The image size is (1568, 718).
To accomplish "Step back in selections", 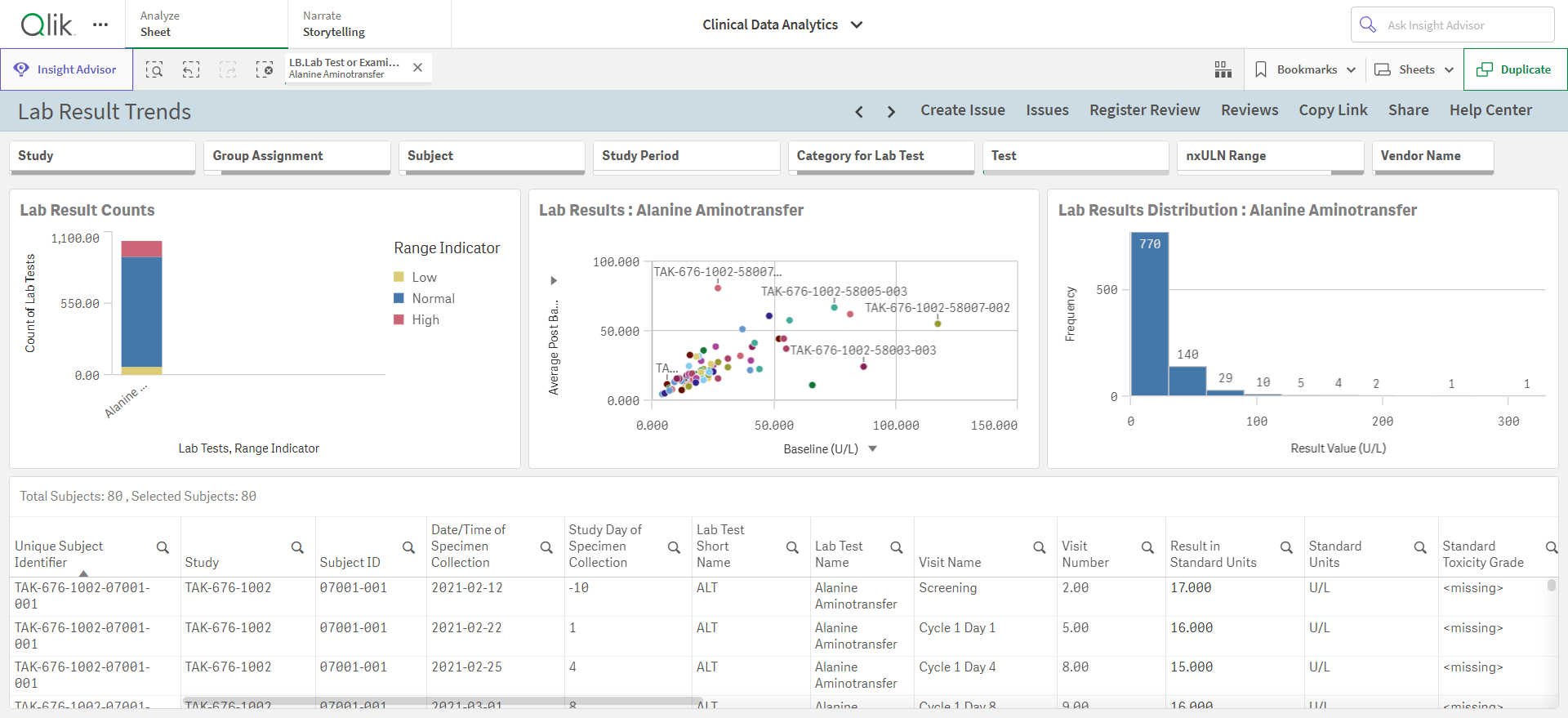I will [191, 69].
